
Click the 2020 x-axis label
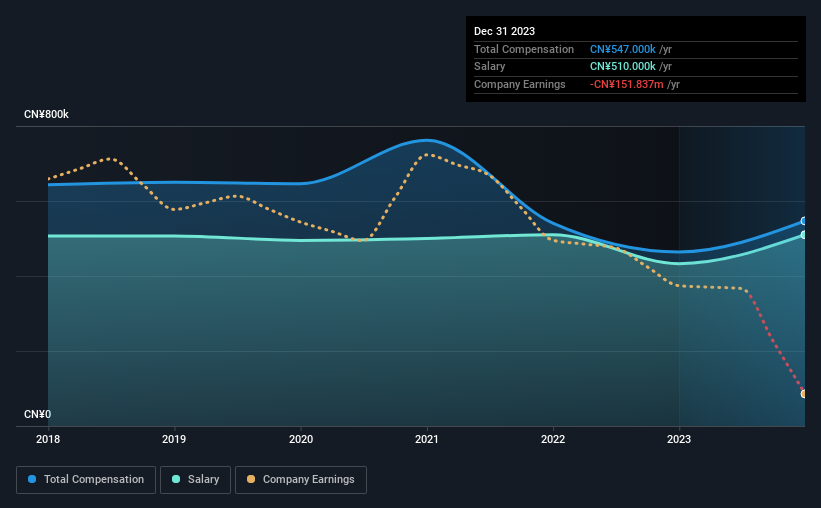tap(301, 439)
